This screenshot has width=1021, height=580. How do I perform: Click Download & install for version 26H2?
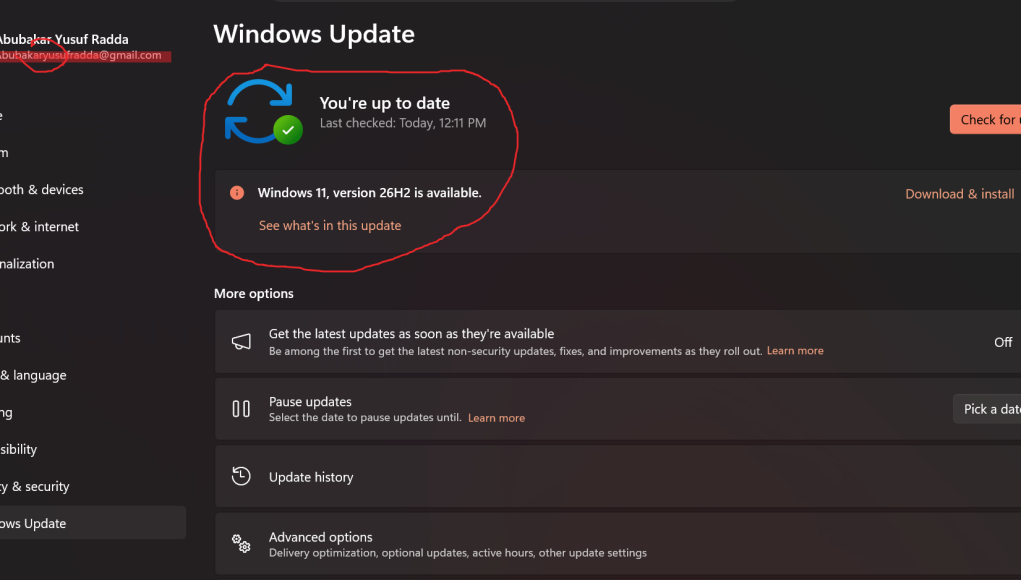959,194
